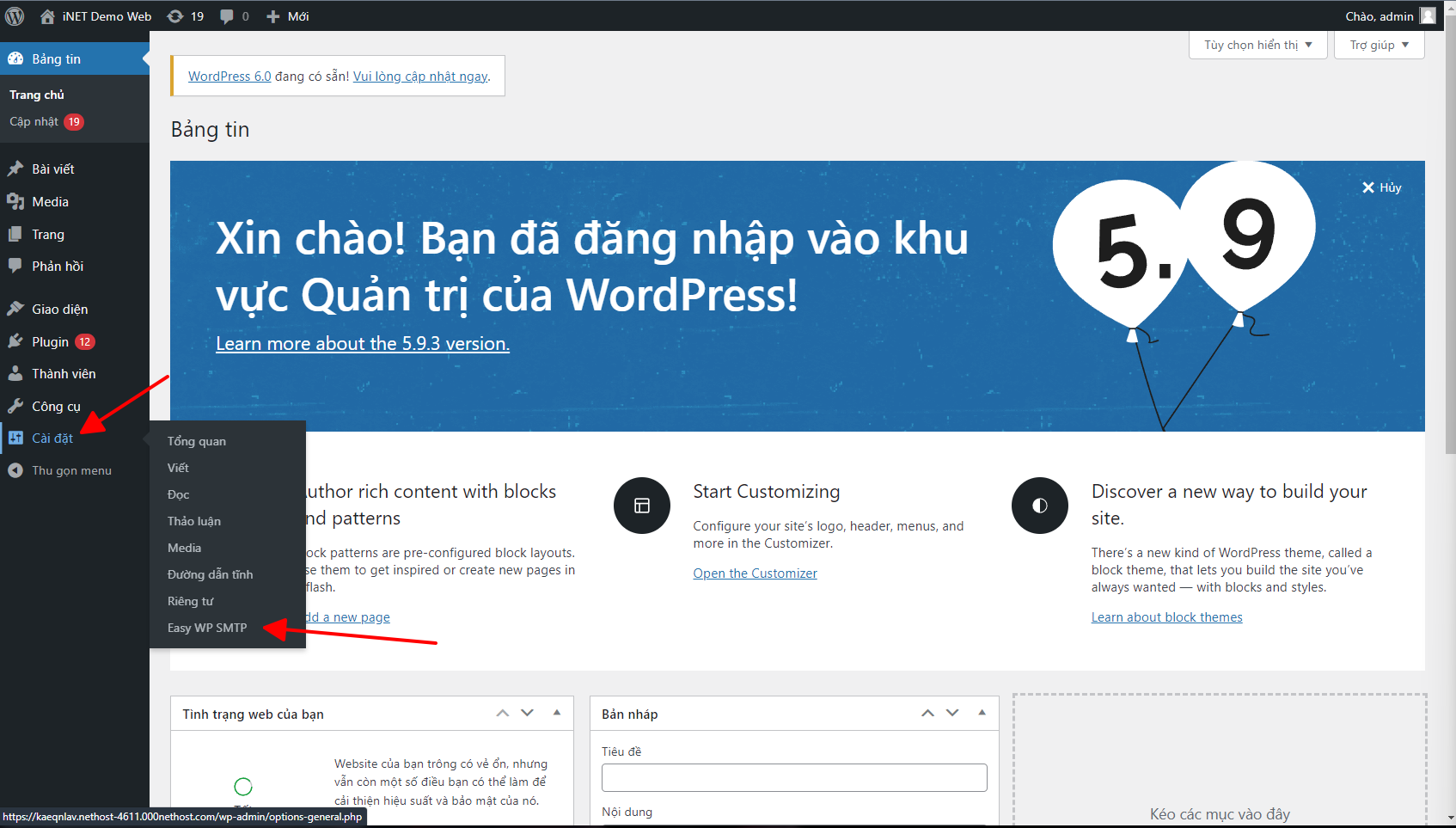Image resolution: width=1456 pixels, height=828 pixels.
Task: Open Media in the Cài đặt flyout
Action: click(184, 548)
